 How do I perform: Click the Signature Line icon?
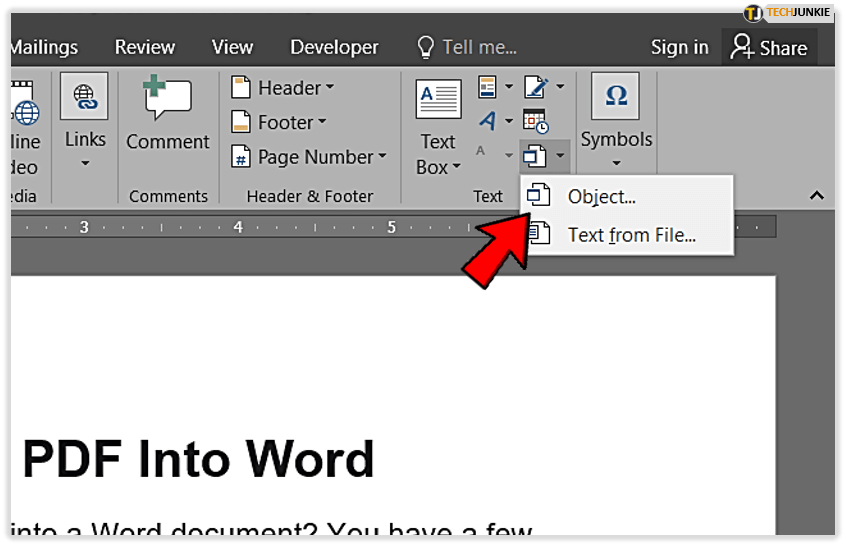point(536,88)
